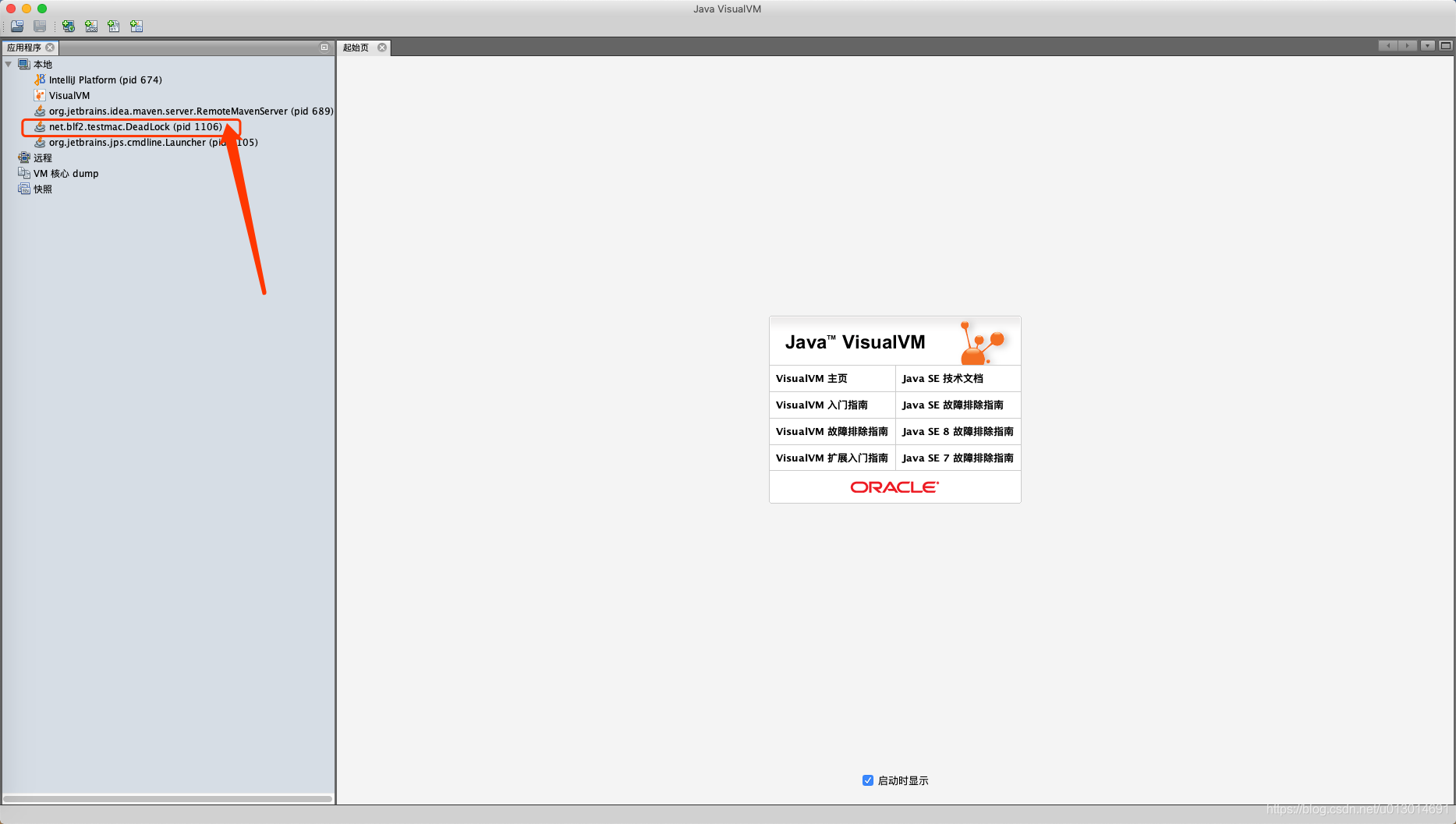Select the VisualVM entry in the tree

(69, 95)
